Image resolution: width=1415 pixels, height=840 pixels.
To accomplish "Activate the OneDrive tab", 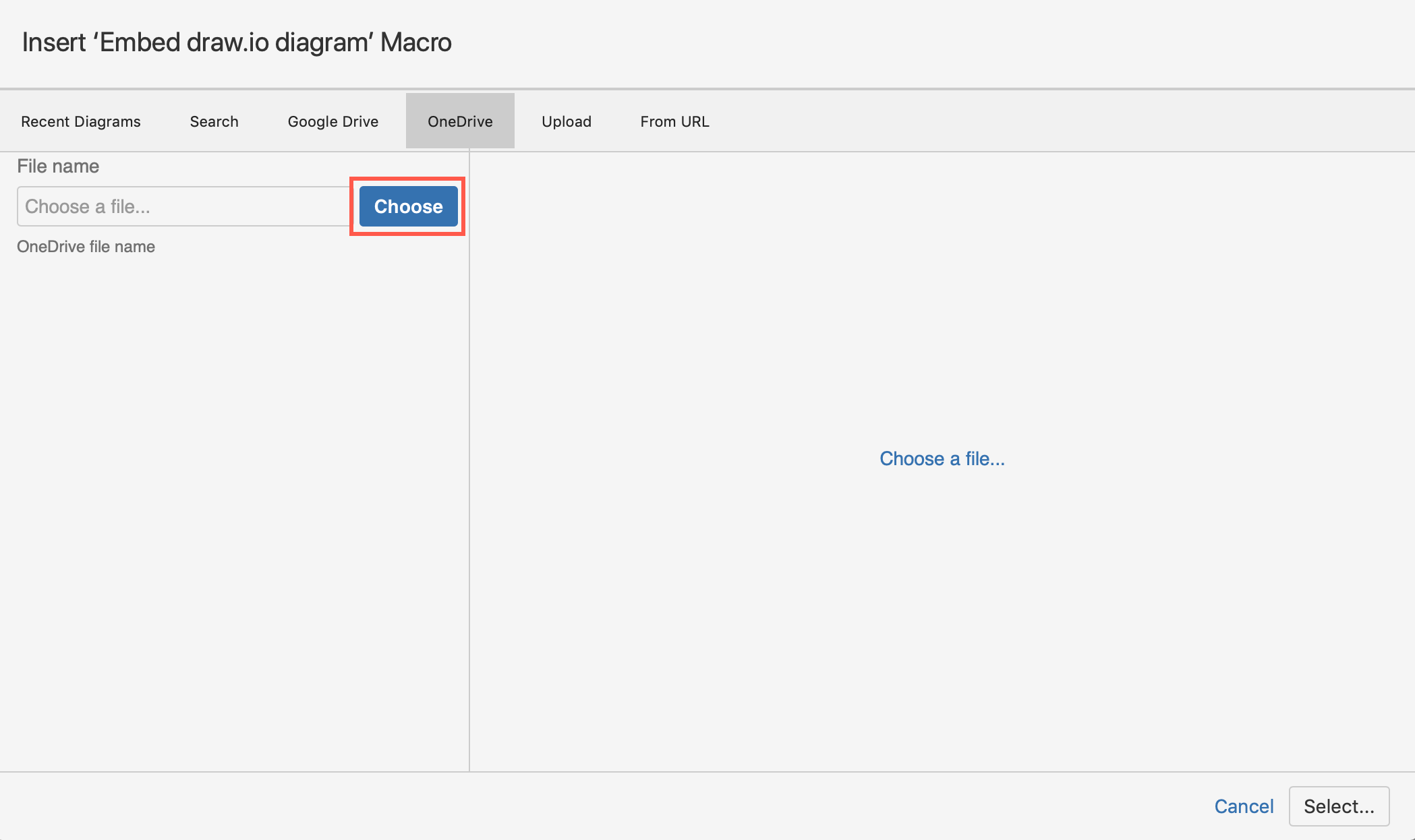I will [x=459, y=121].
